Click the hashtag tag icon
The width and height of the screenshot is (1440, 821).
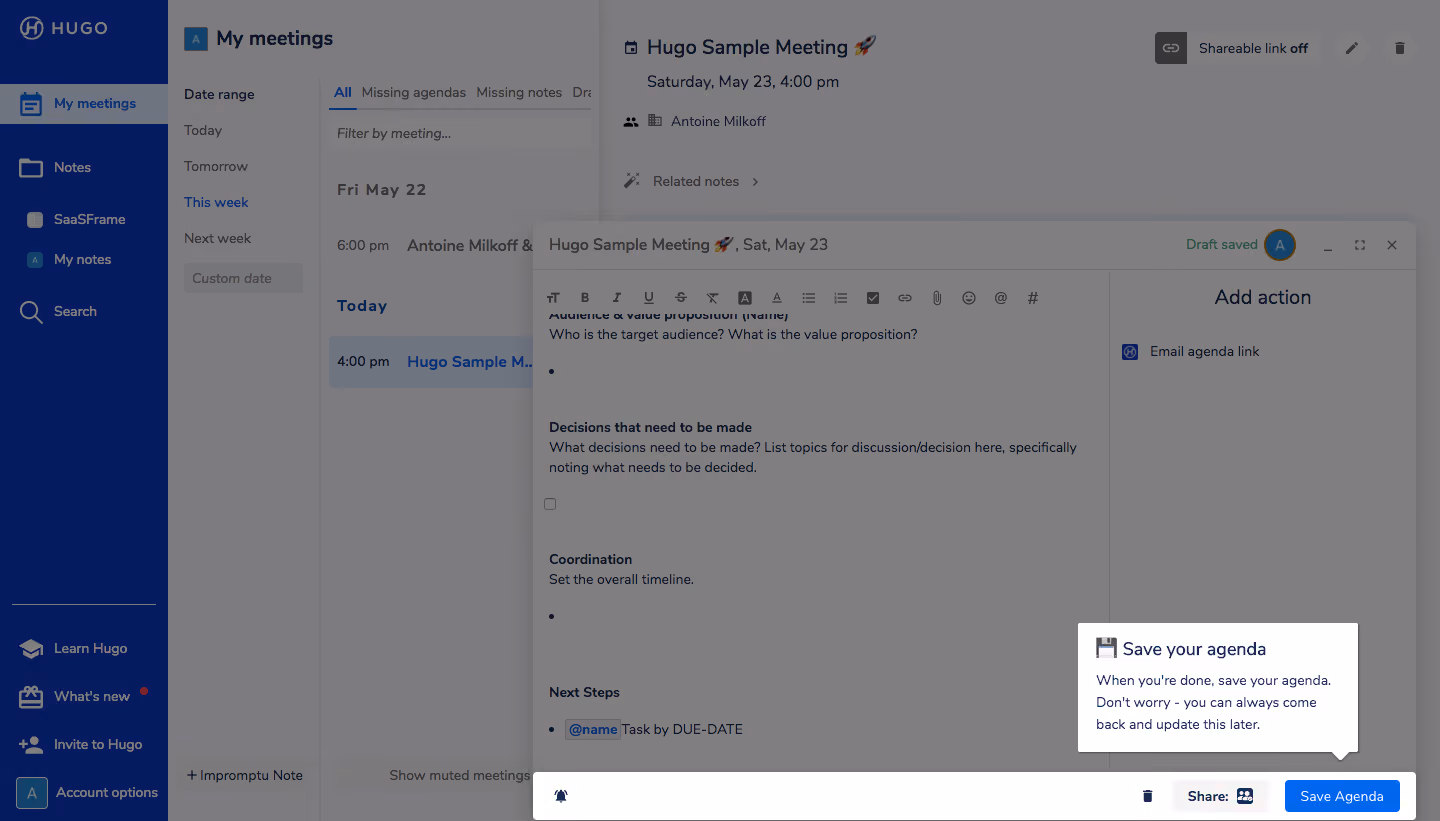pos(1033,298)
